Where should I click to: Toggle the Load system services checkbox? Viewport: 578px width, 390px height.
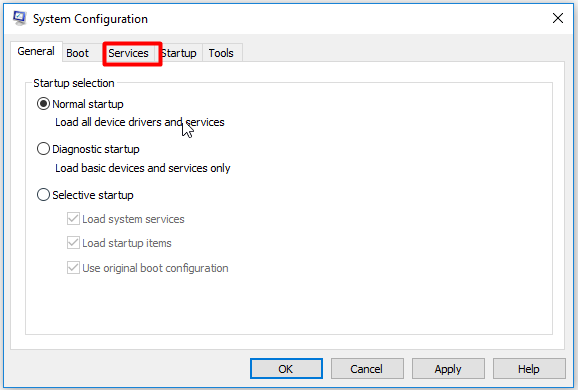coord(73,219)
